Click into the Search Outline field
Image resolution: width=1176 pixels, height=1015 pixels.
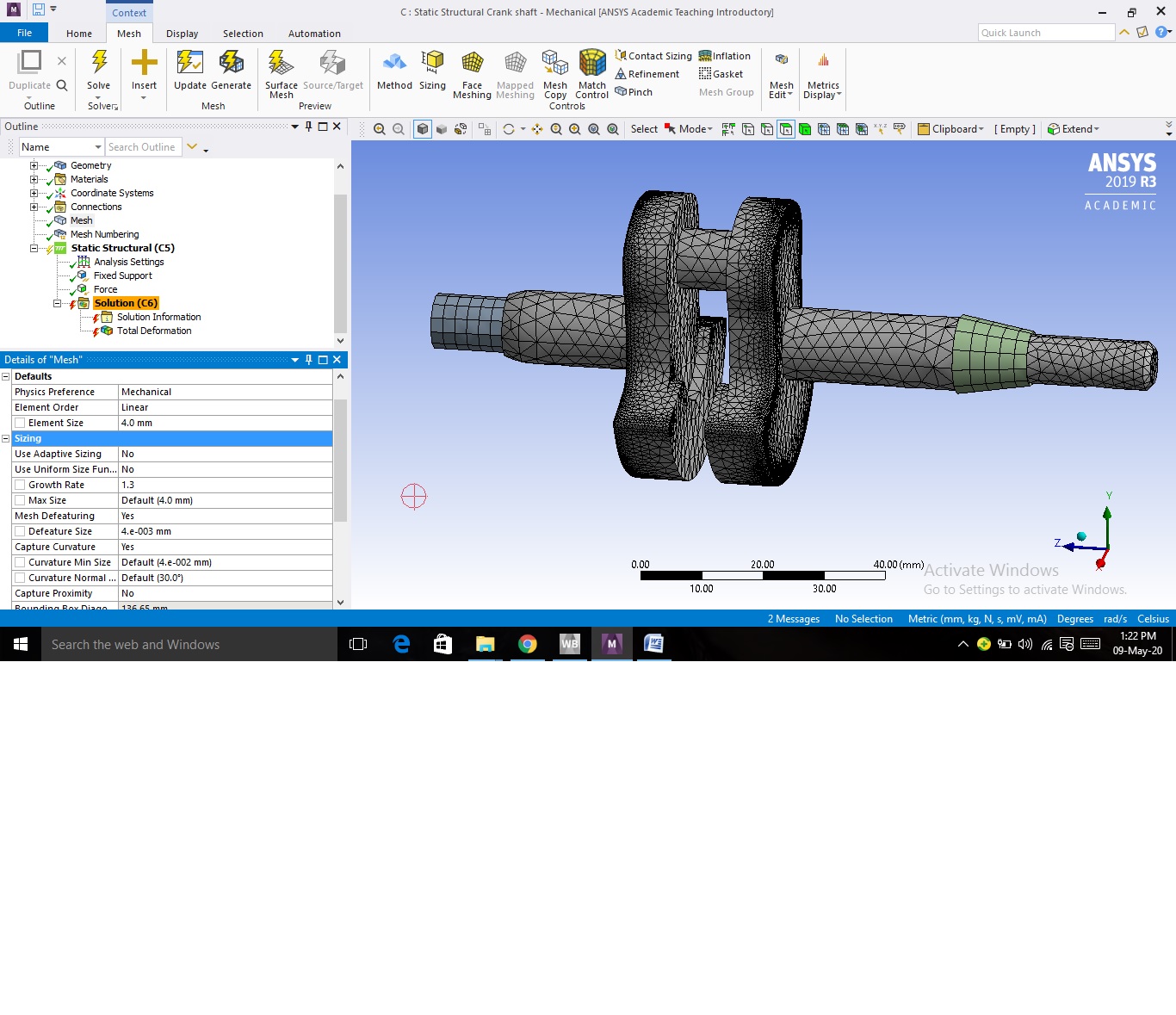point(143,147)
